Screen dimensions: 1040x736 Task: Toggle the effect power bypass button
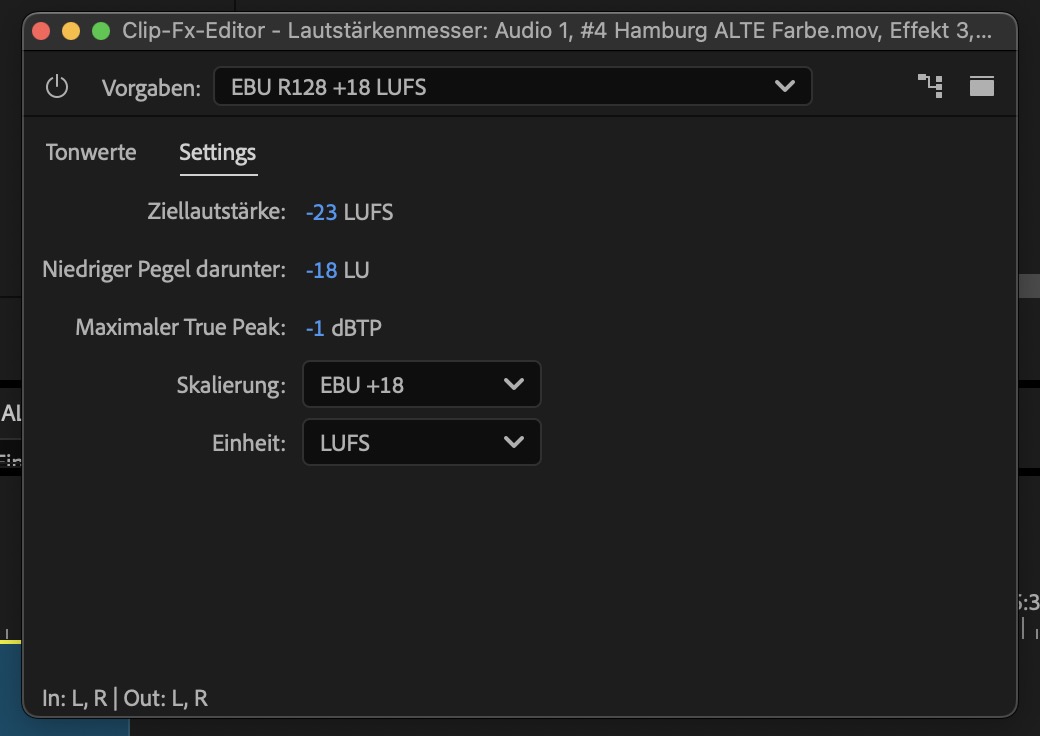coord(57,87)
